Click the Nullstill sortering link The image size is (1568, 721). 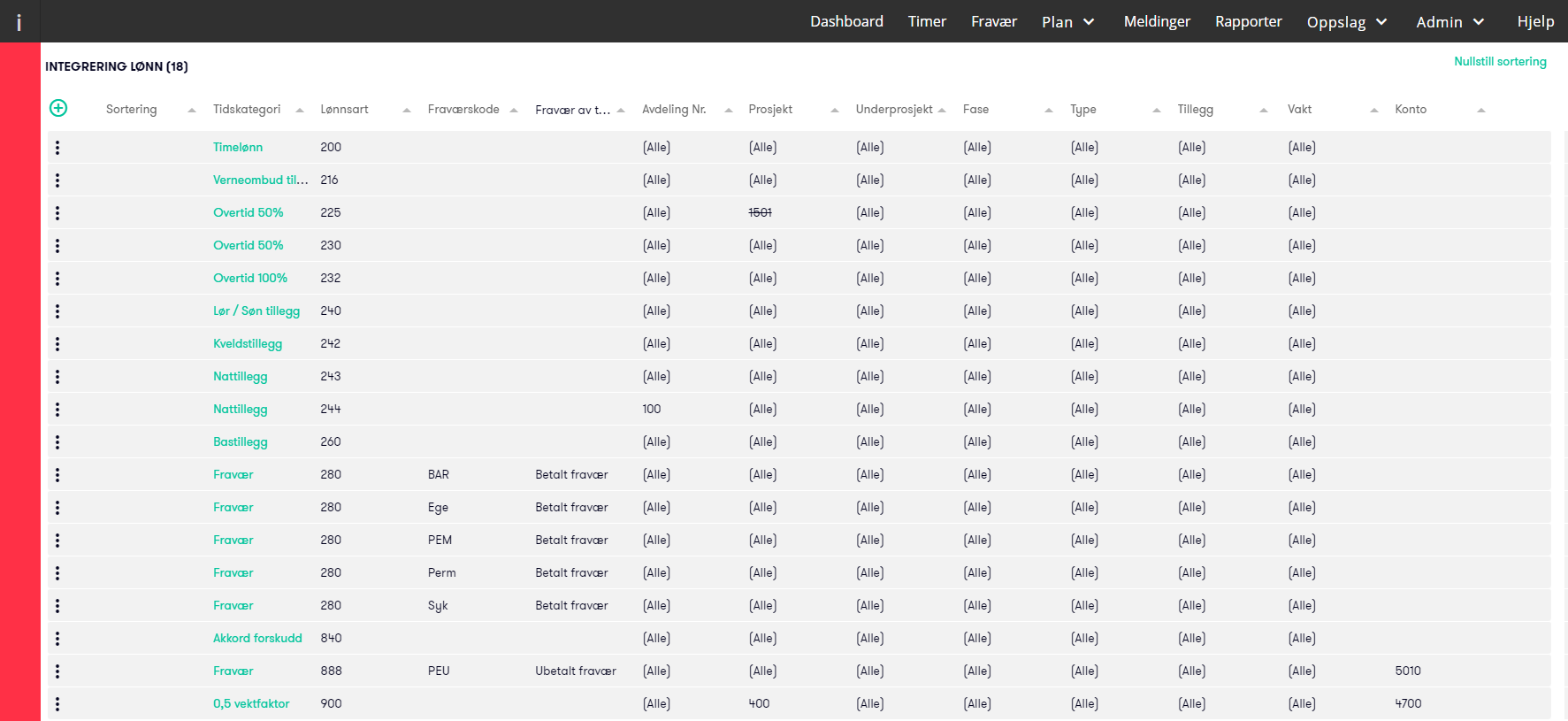1500,62
